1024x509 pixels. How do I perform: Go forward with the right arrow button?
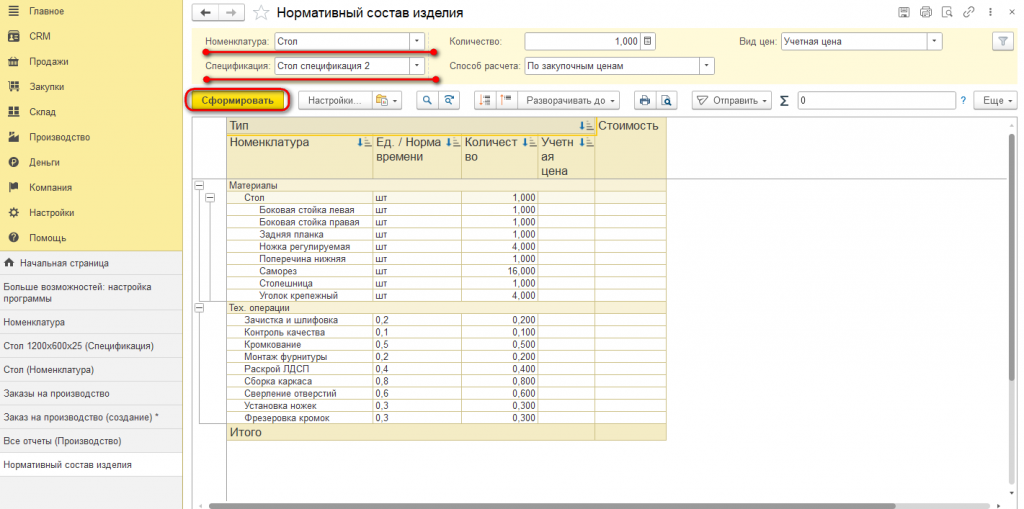click(x=231, y=12)
